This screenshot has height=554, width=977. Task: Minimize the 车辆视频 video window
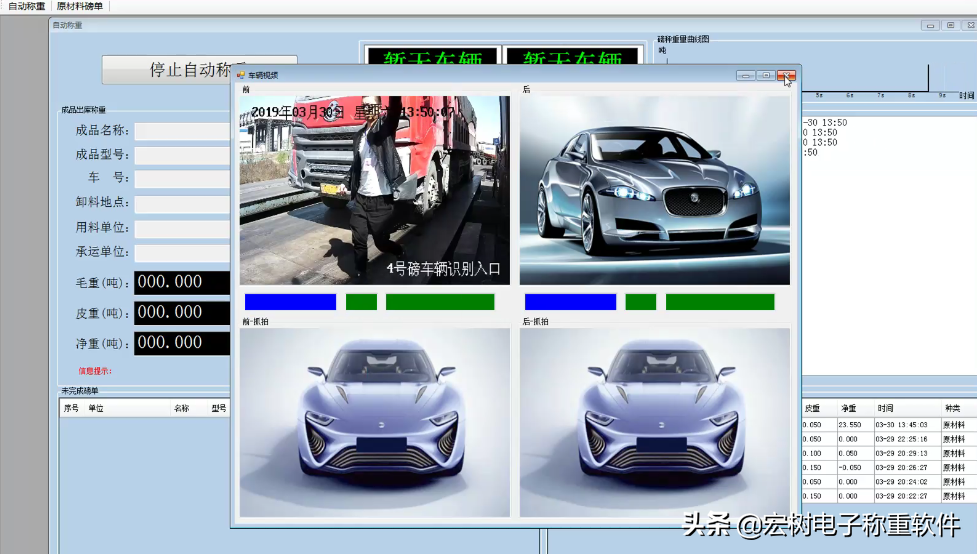coord(746,75)
